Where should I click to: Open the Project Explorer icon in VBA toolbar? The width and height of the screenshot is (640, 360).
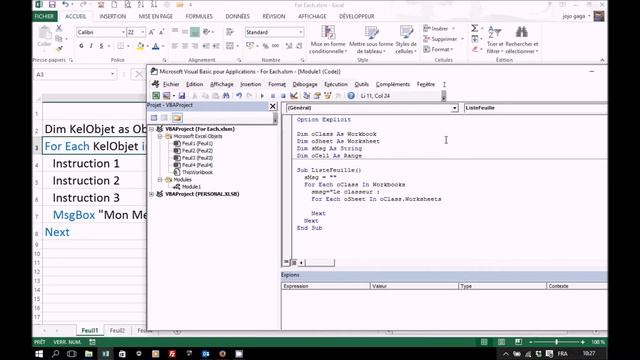pyautogui.click(x=307, y=96)
